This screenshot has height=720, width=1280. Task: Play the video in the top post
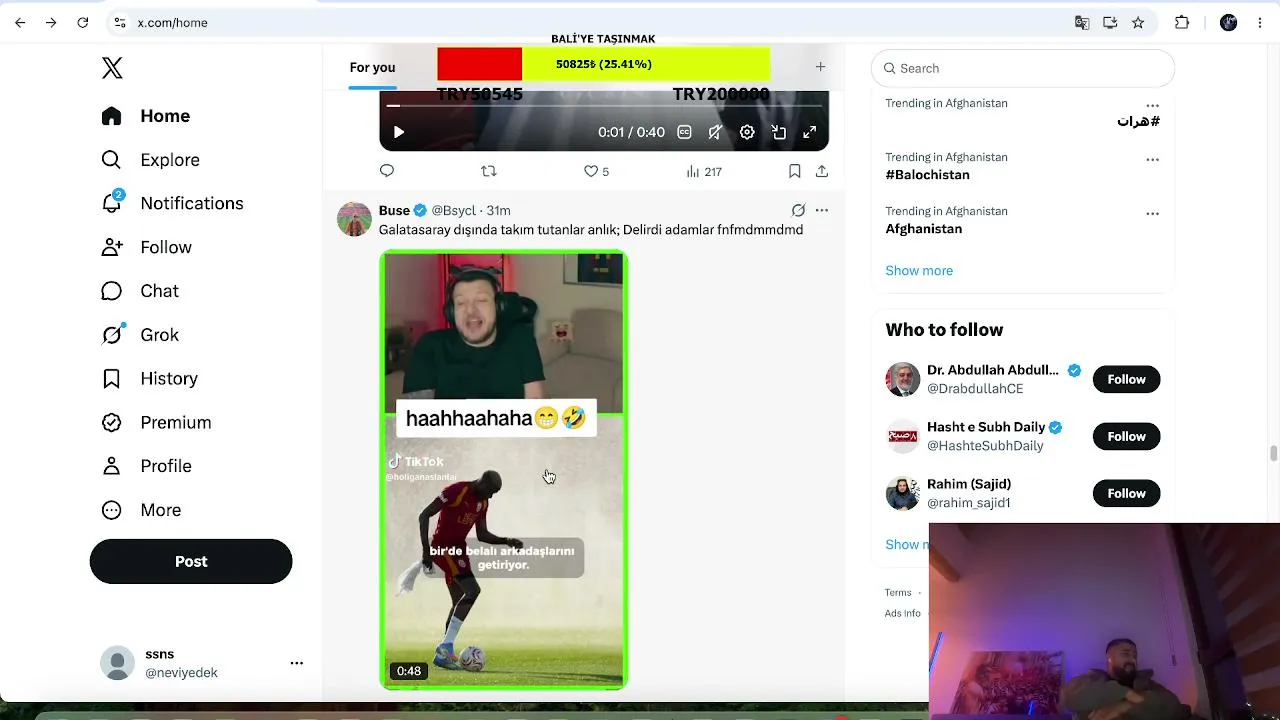[x=399, y=132]
